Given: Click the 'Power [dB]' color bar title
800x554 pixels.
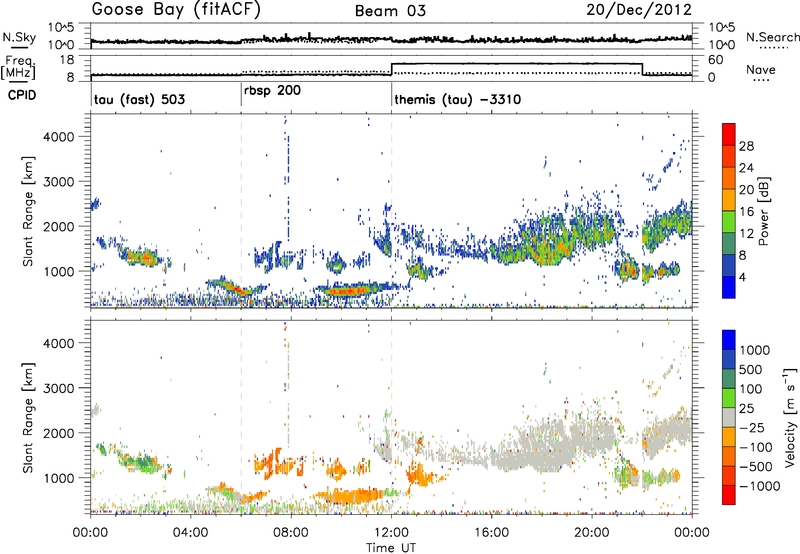Looking at the screenshot, I should (763, 211).
